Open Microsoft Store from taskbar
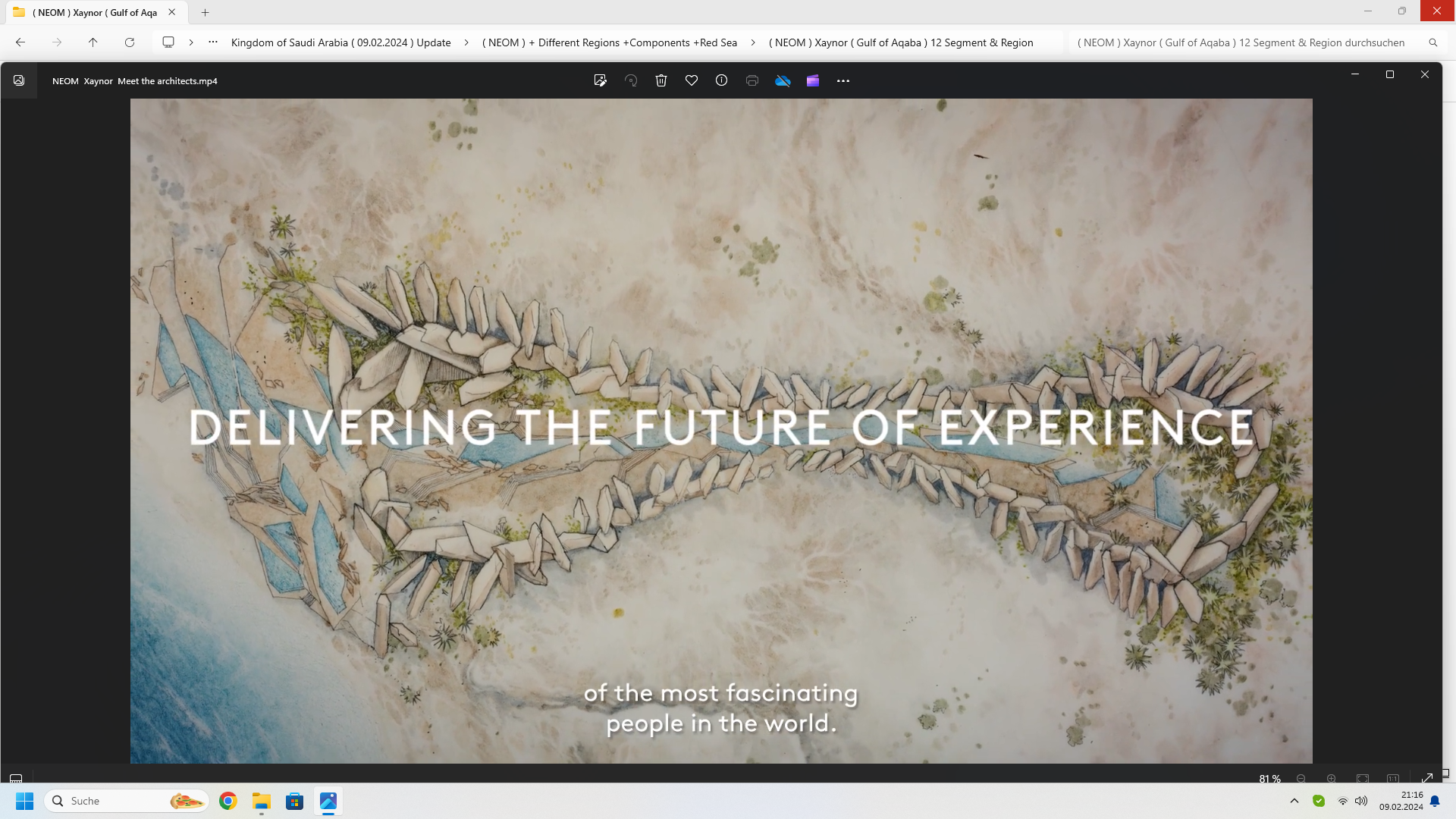The width and height of the screenshot is (1456, 819). tap(295, 801)
